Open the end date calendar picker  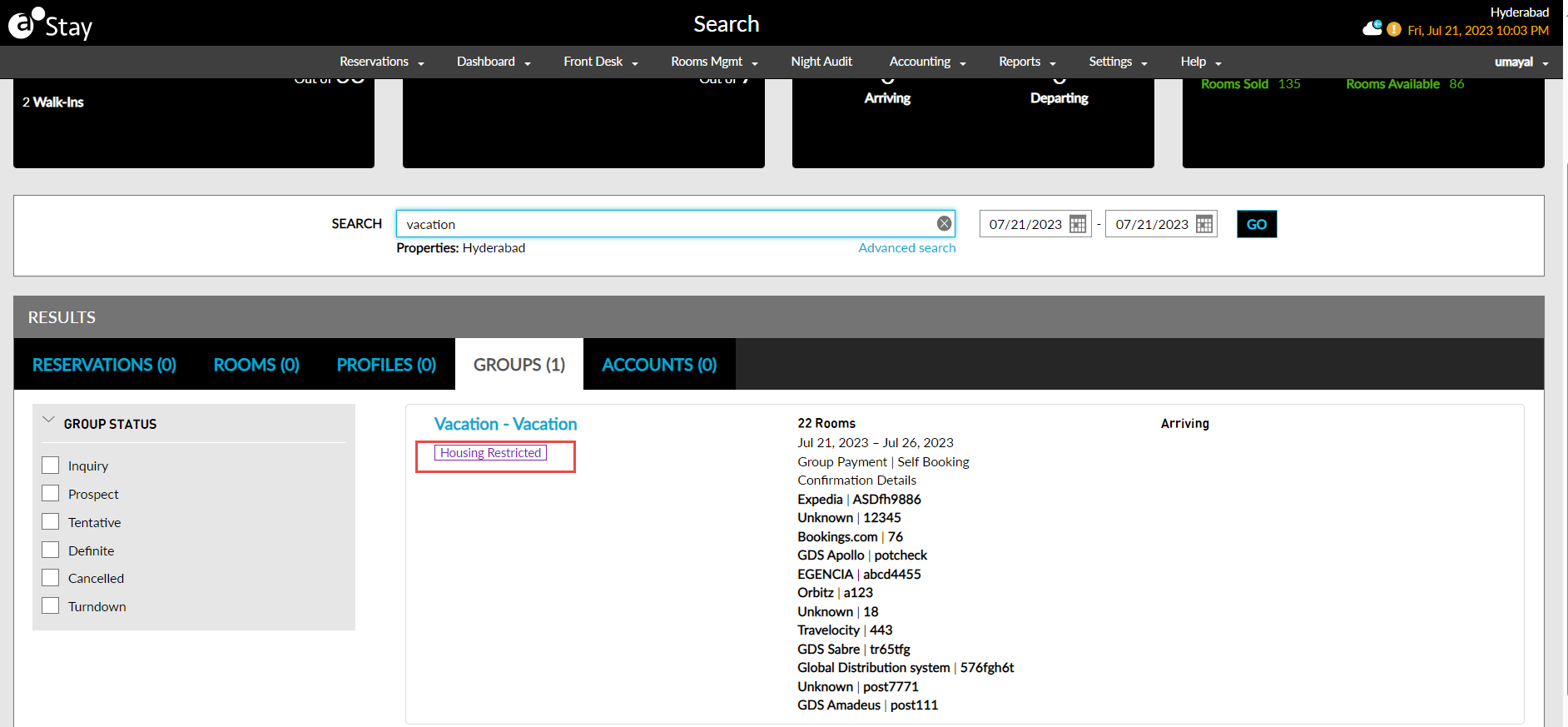point(1204,224)
